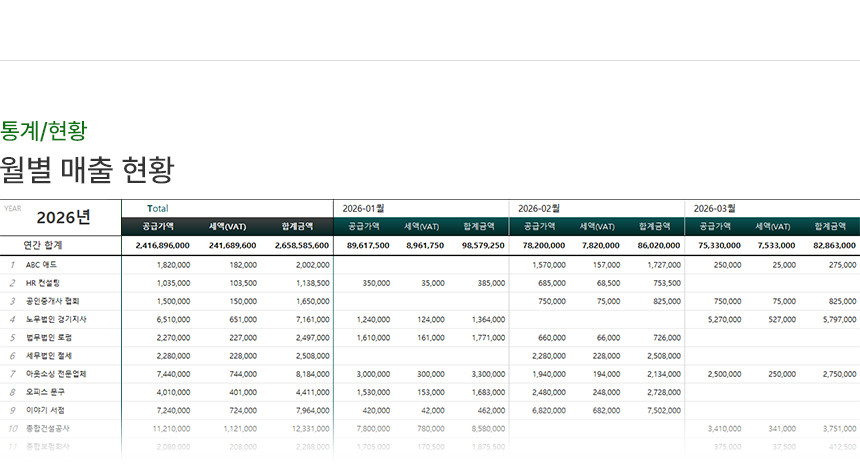
Task: Click 합계금액 header under 2026-01월
Action: coord(480,226)
